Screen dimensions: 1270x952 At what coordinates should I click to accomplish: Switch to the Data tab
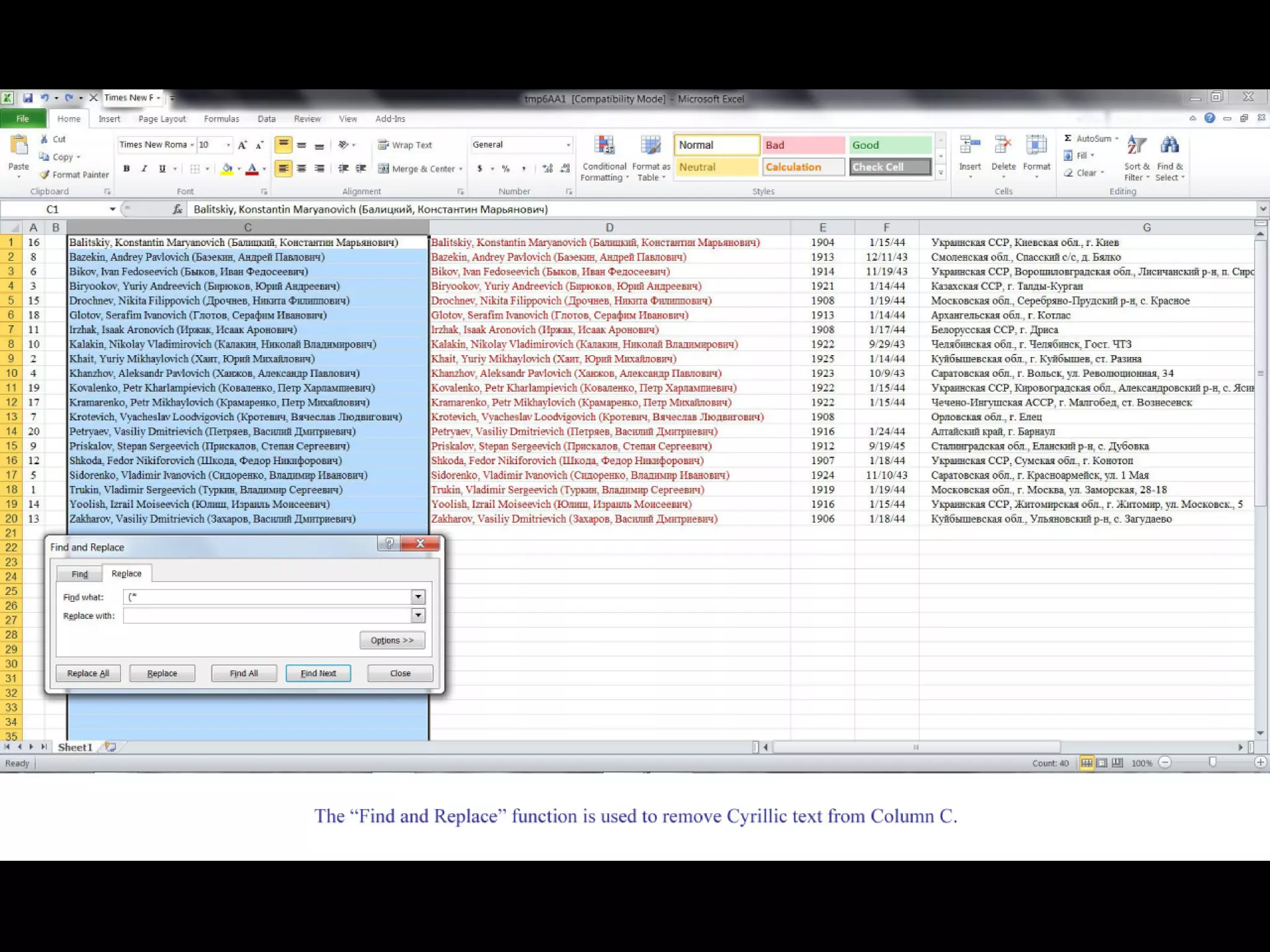(267, 118)
